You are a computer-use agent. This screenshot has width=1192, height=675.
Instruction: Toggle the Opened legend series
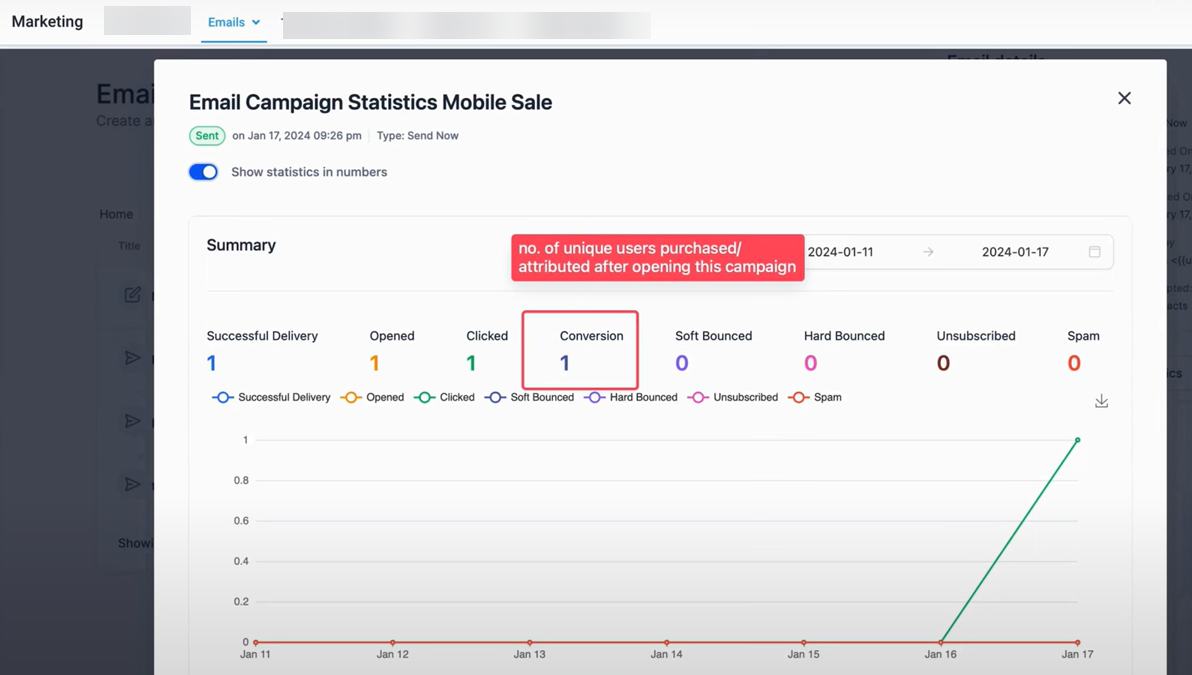coord(373,397)
